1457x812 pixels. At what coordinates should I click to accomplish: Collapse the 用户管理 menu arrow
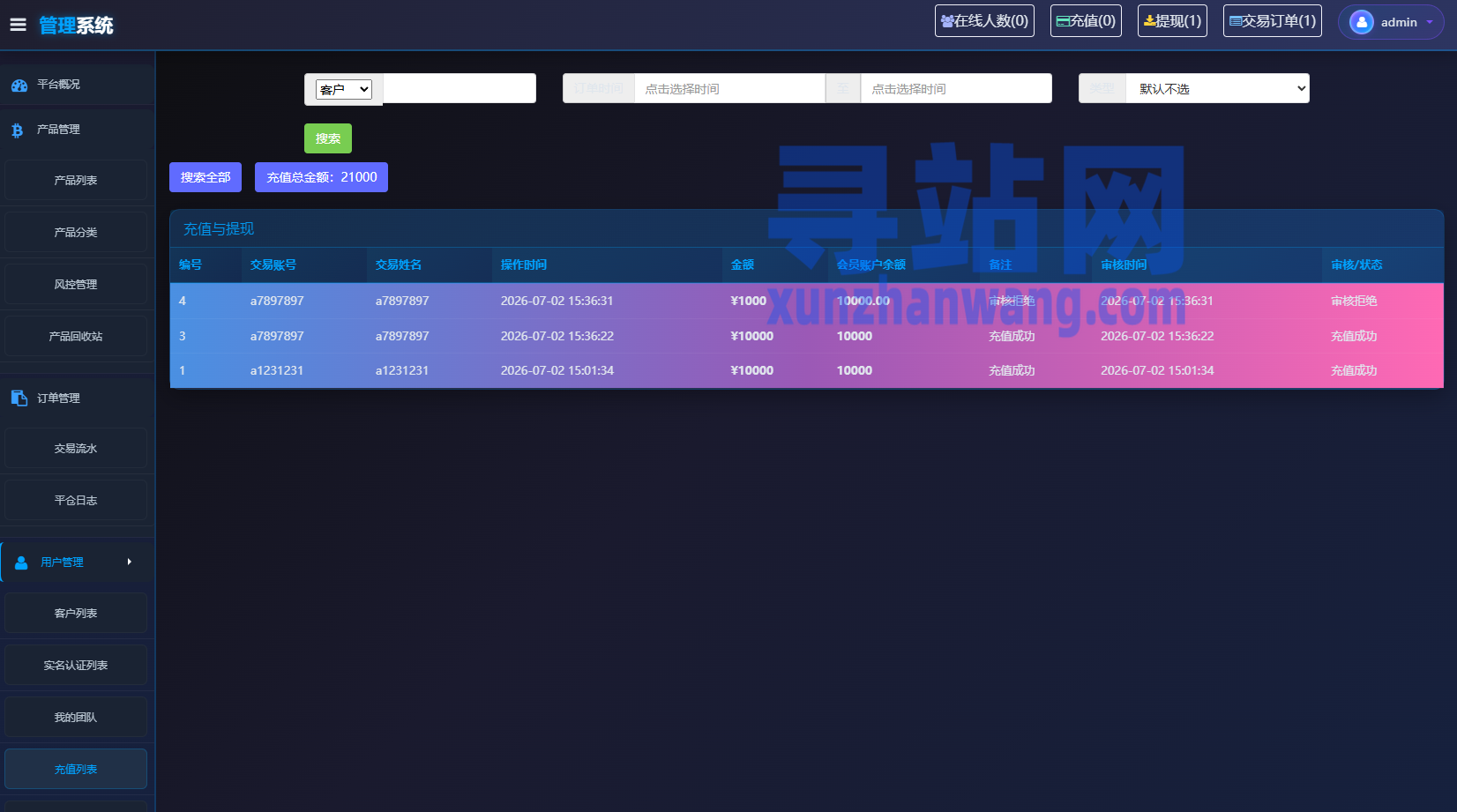point(130,562)
